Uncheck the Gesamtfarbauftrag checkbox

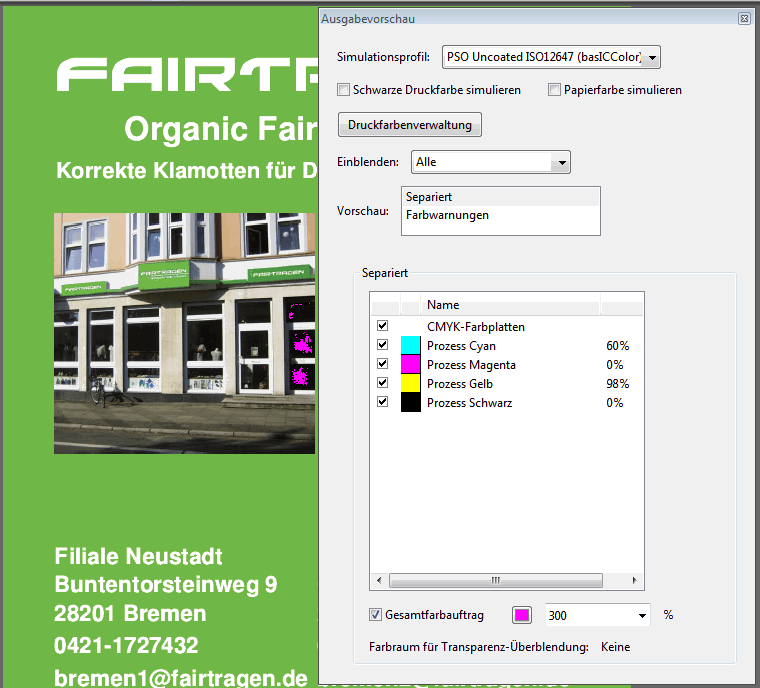tap(376, 615)
